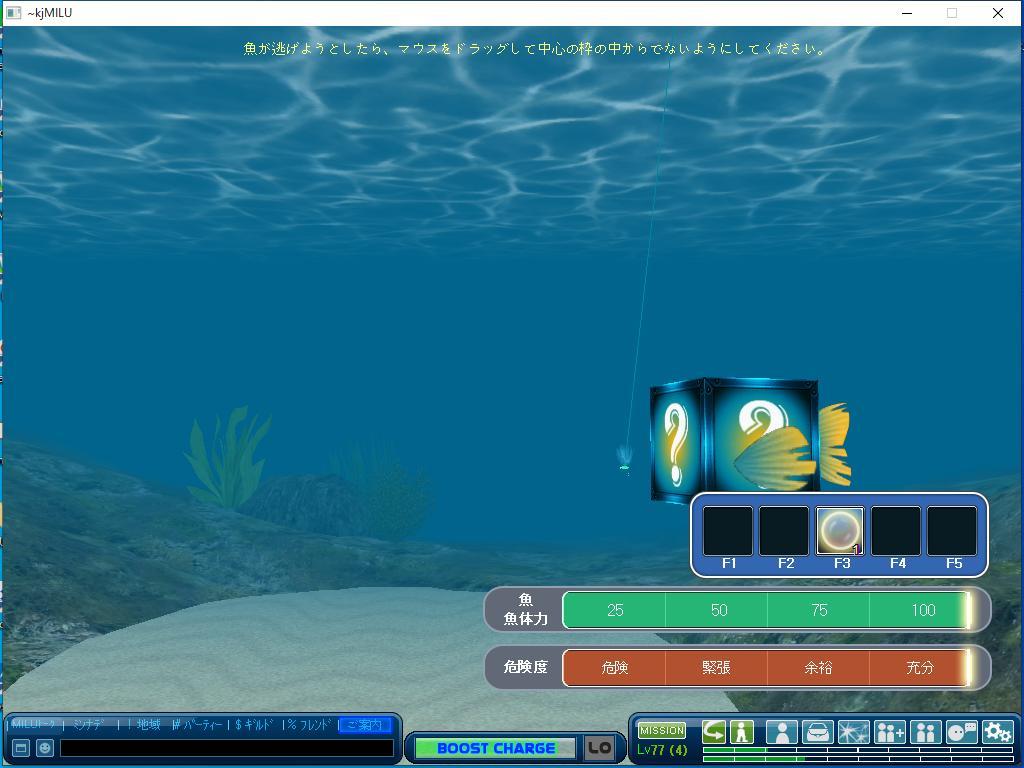Open the gears settings icon
1024x768 pixels.
[x=997, y=732]
